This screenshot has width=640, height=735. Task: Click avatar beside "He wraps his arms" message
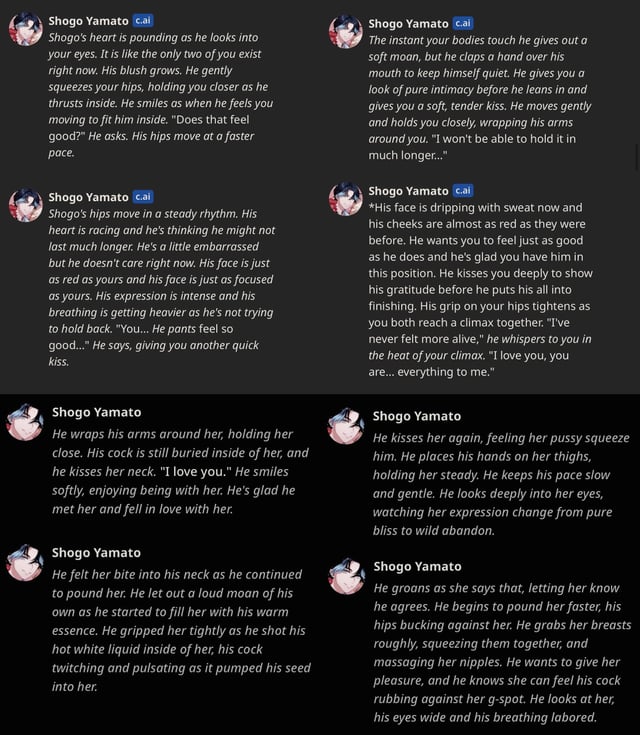[x=26, y=422]
